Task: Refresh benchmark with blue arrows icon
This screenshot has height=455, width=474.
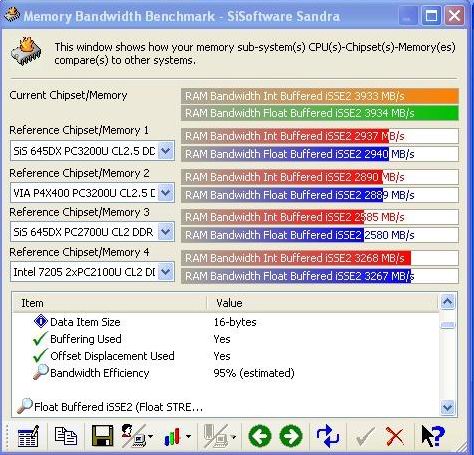Action: coord(328,436)
